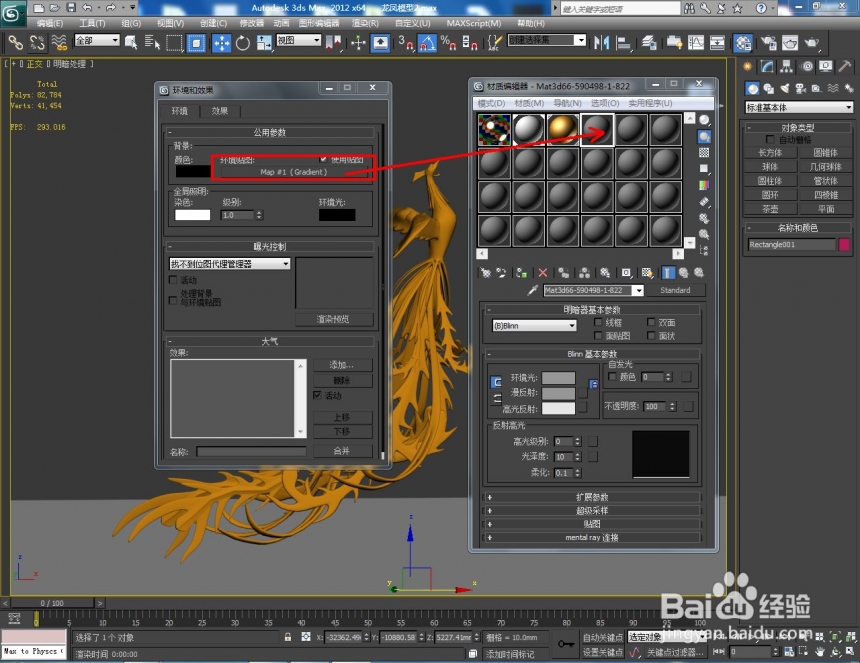This screenshot has height=663, width=860.
Task: Open the Material Editor toolbar icon
Action: click(743, 43)
